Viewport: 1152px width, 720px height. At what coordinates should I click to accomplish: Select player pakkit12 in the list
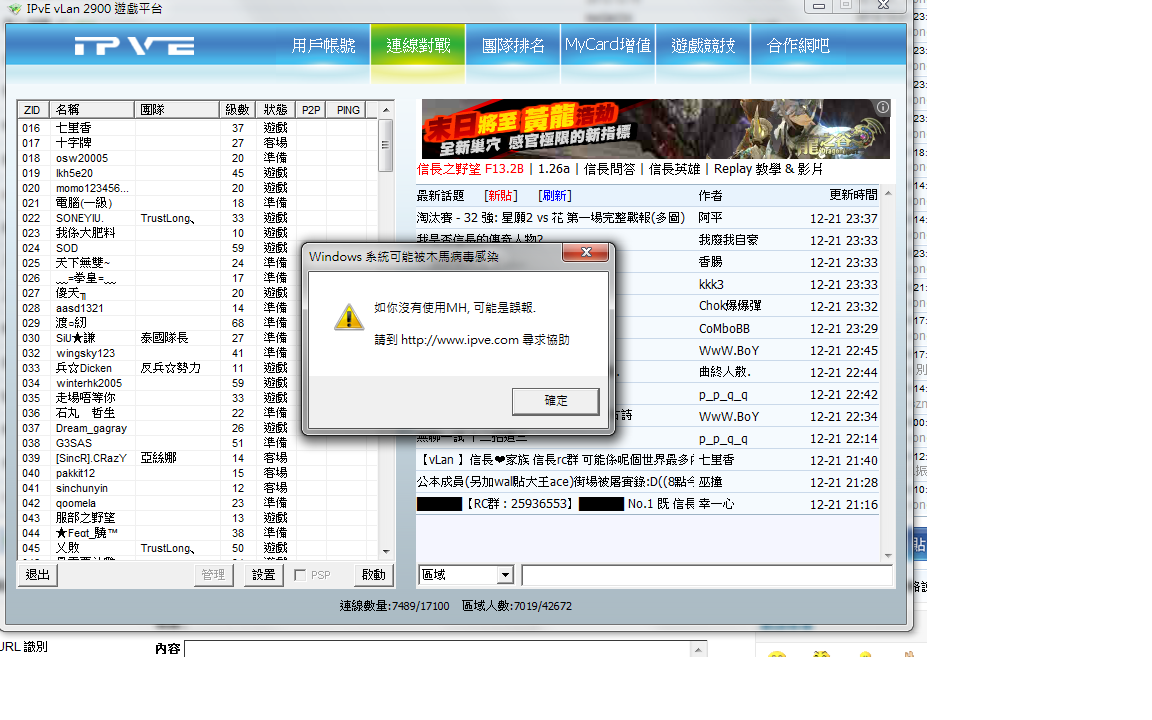point(198,473)
